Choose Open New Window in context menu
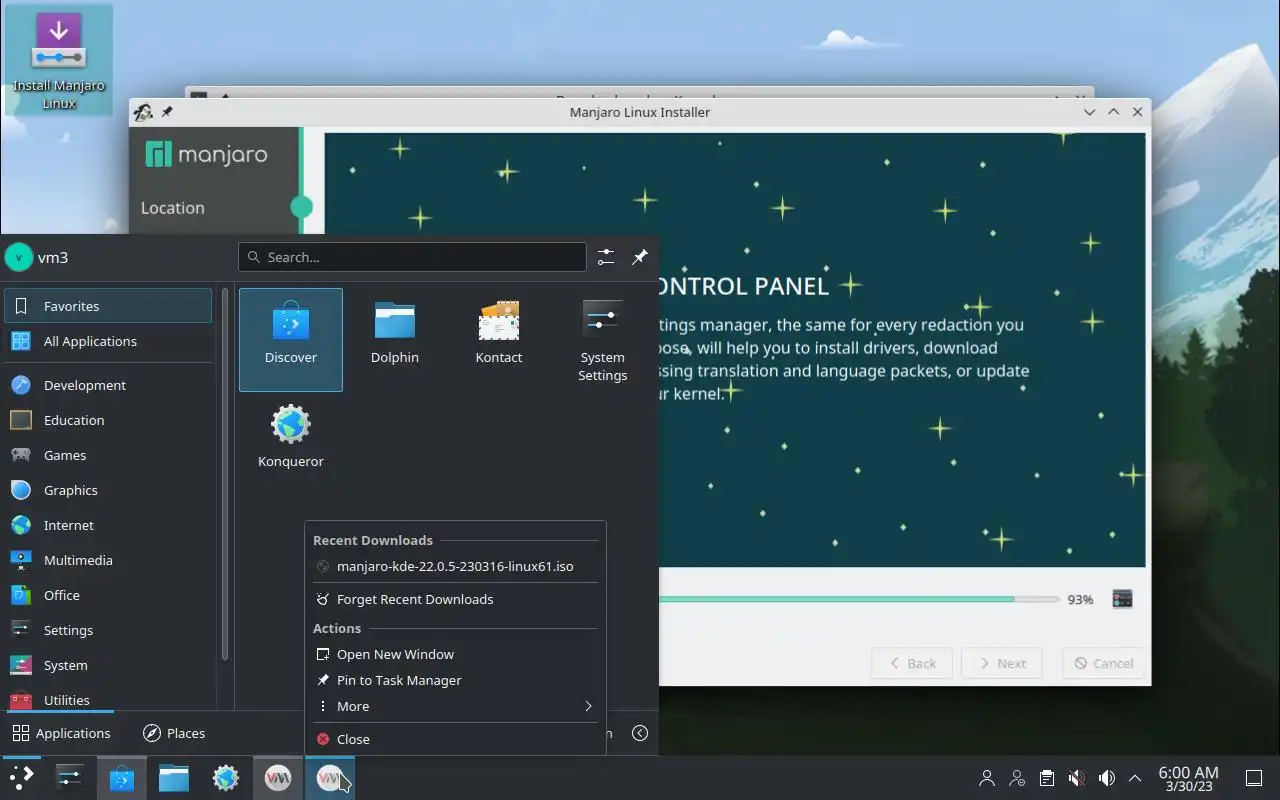The image size is (1280, 800). point(455,654)
